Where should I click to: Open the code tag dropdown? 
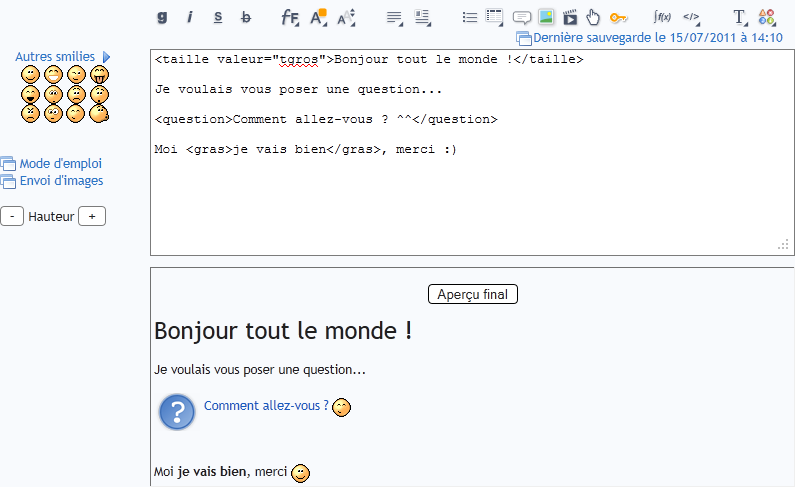pyautogui.click(x=692, y=18)
